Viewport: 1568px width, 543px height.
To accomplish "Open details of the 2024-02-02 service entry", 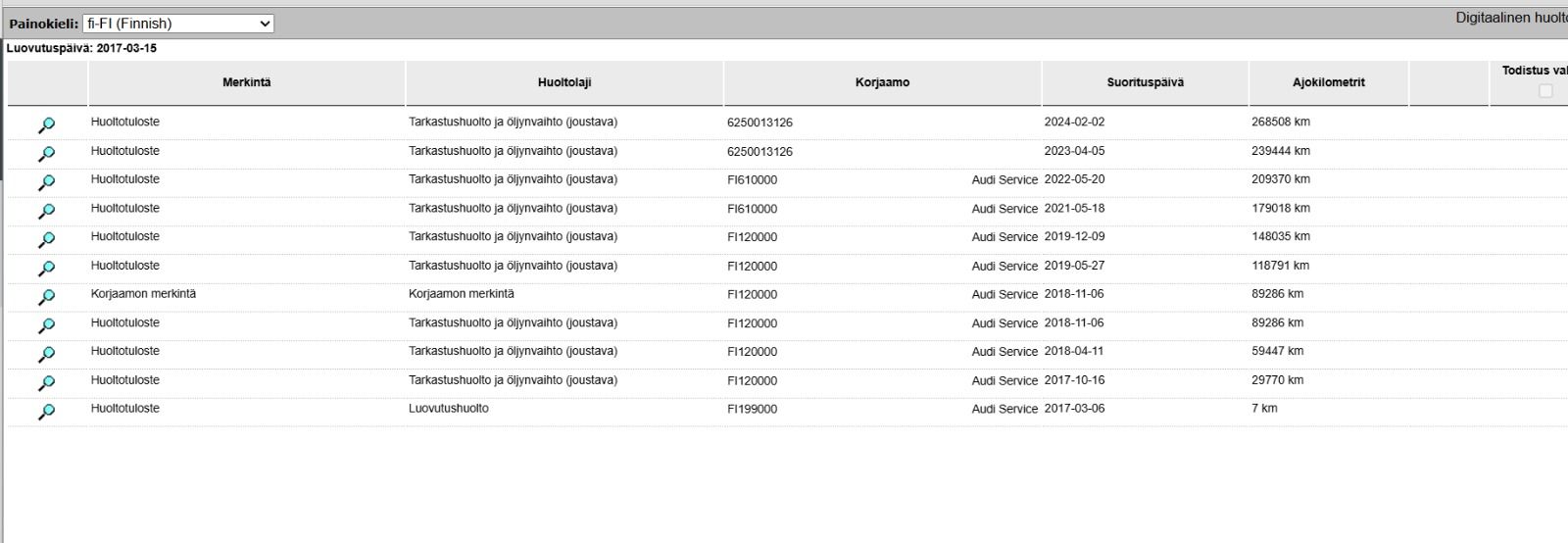I will [x=46, y=125].
